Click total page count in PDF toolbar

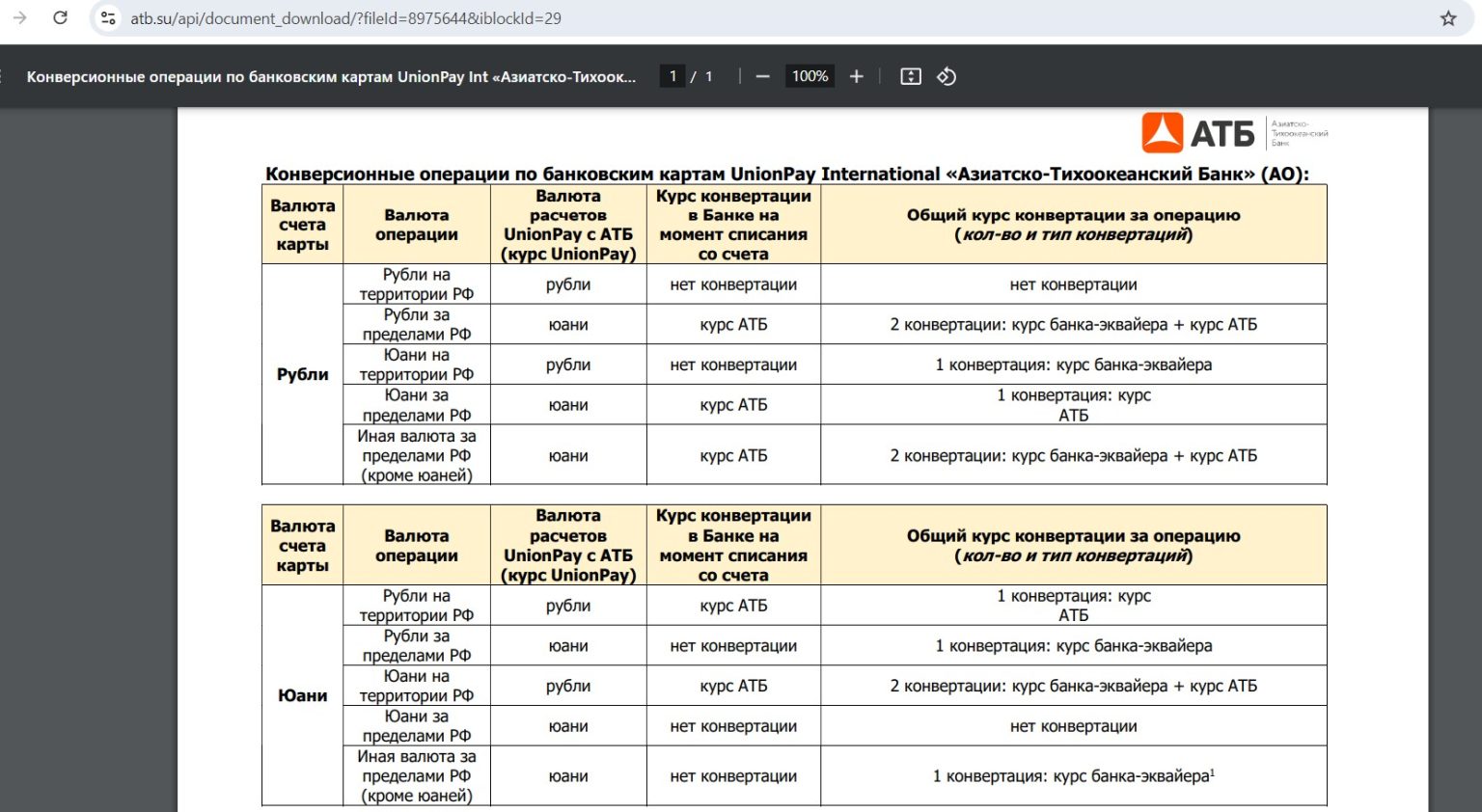(x=708, y=76)
